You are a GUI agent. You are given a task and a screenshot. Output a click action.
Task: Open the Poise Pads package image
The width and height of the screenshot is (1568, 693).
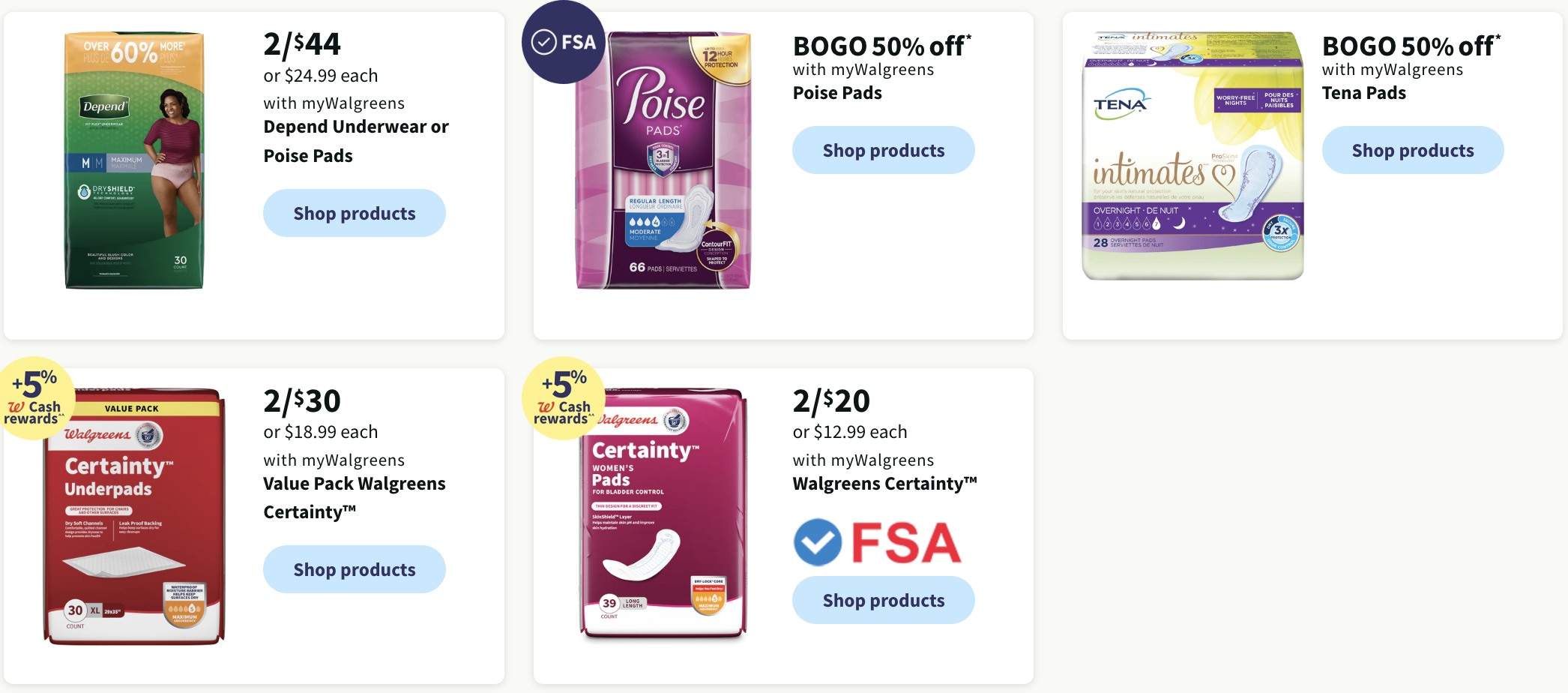(663, 160)
